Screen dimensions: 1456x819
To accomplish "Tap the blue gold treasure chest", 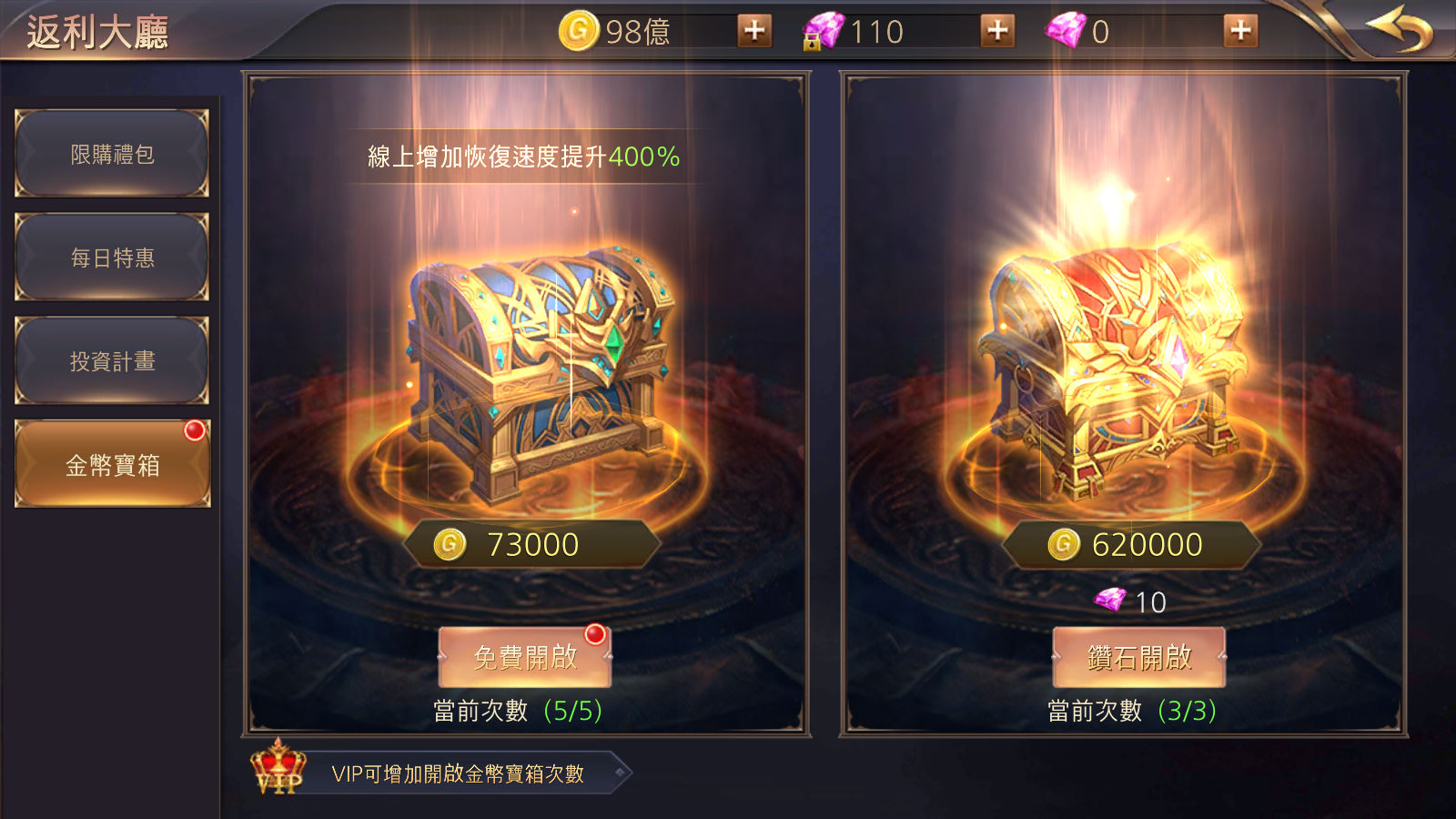I will coord(539,371).
